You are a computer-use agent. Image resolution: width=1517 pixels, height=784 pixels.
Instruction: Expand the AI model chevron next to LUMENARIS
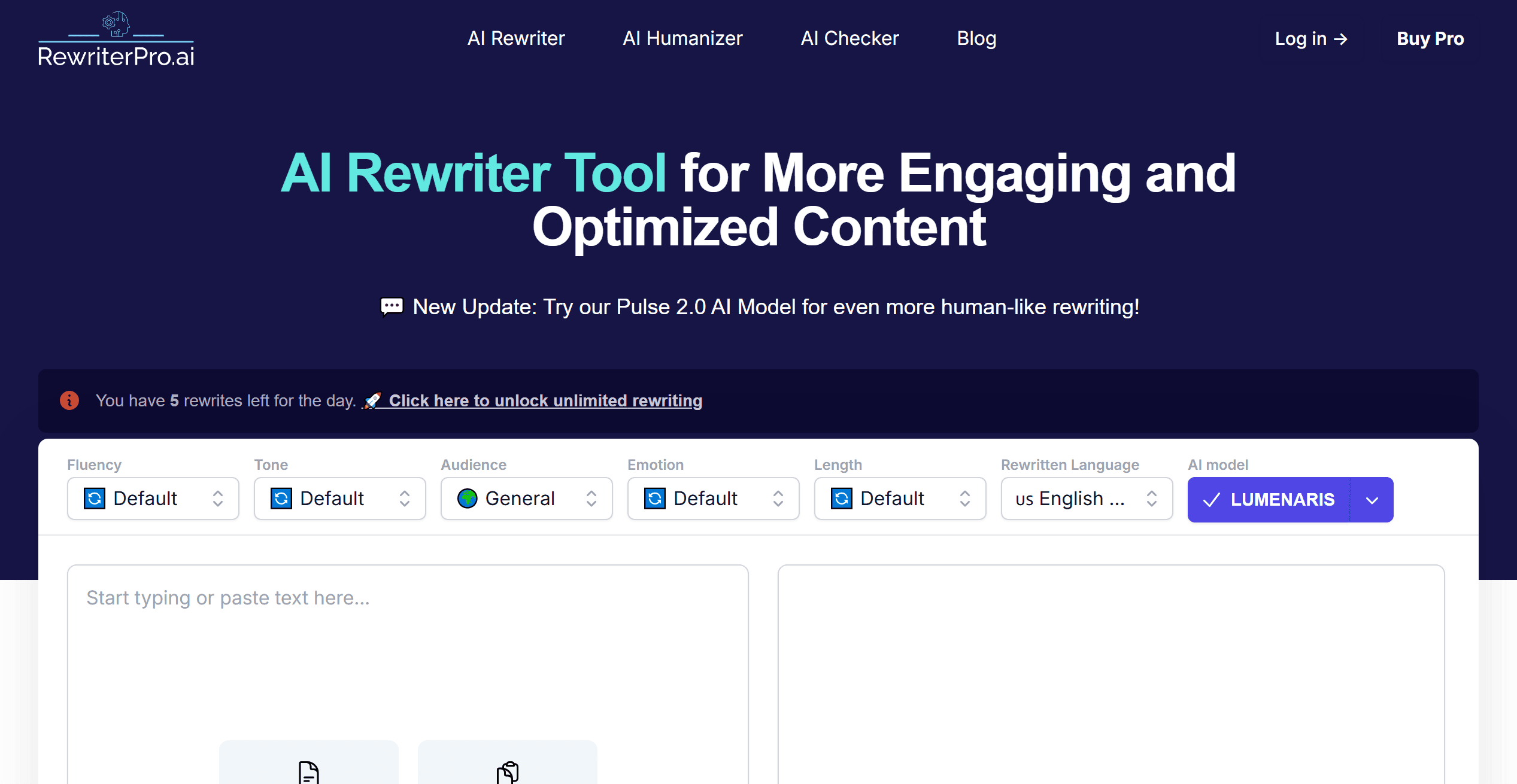coord(1372,499)
